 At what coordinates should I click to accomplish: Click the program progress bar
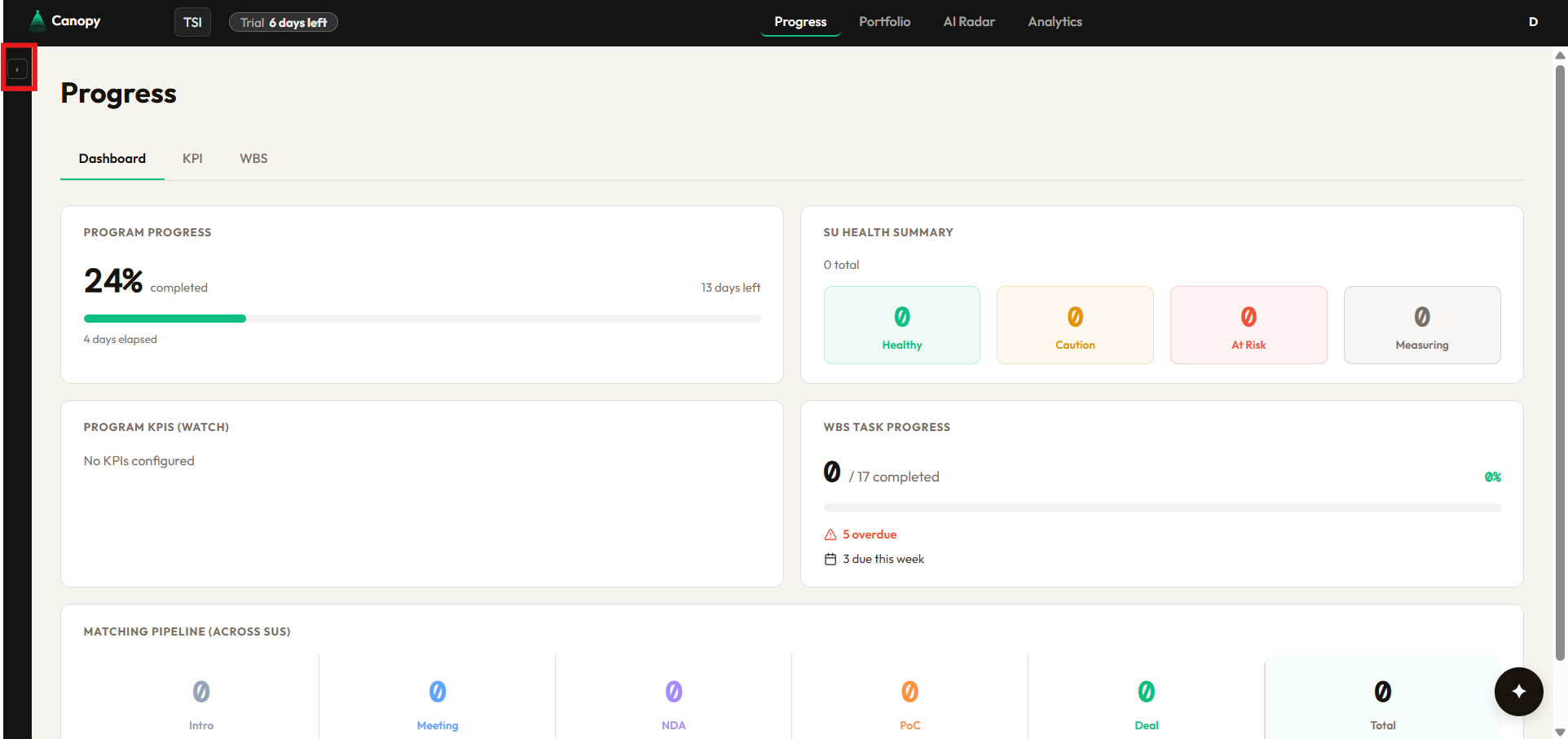click(422, 319)
